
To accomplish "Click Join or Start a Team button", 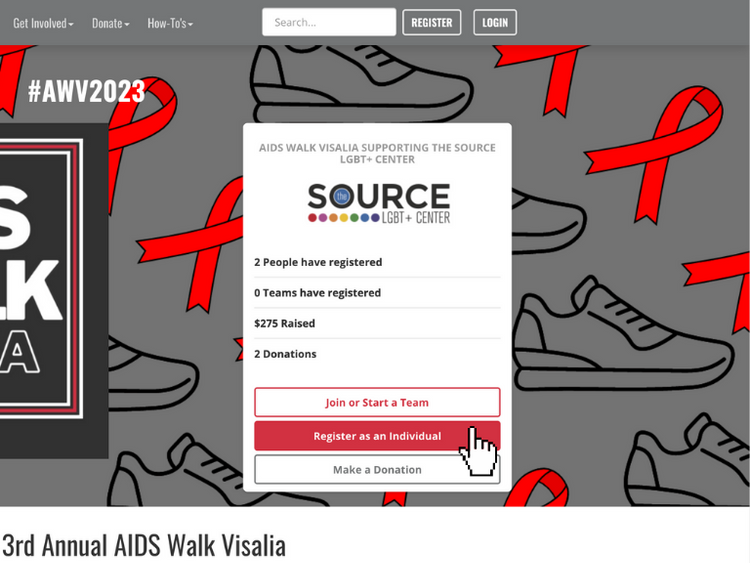I will [x=377, y=402].
